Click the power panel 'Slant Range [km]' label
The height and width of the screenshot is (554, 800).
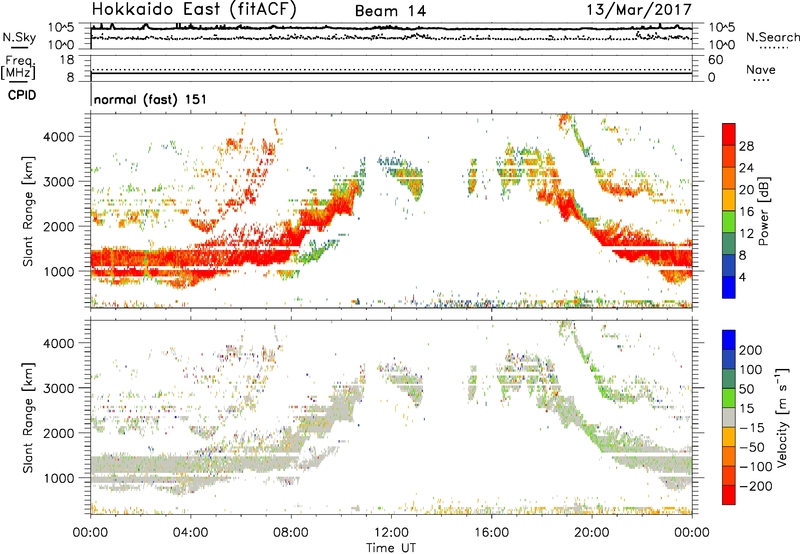(28, 211)
